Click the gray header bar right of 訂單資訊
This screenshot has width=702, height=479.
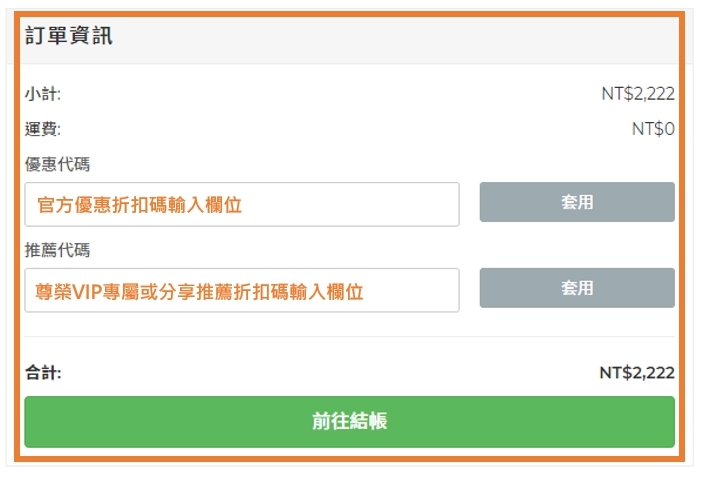400,37
